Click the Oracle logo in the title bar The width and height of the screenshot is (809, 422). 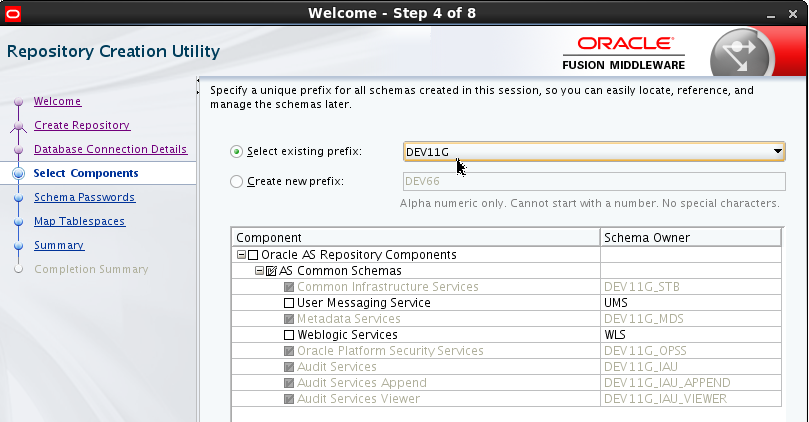coord(12,13)
